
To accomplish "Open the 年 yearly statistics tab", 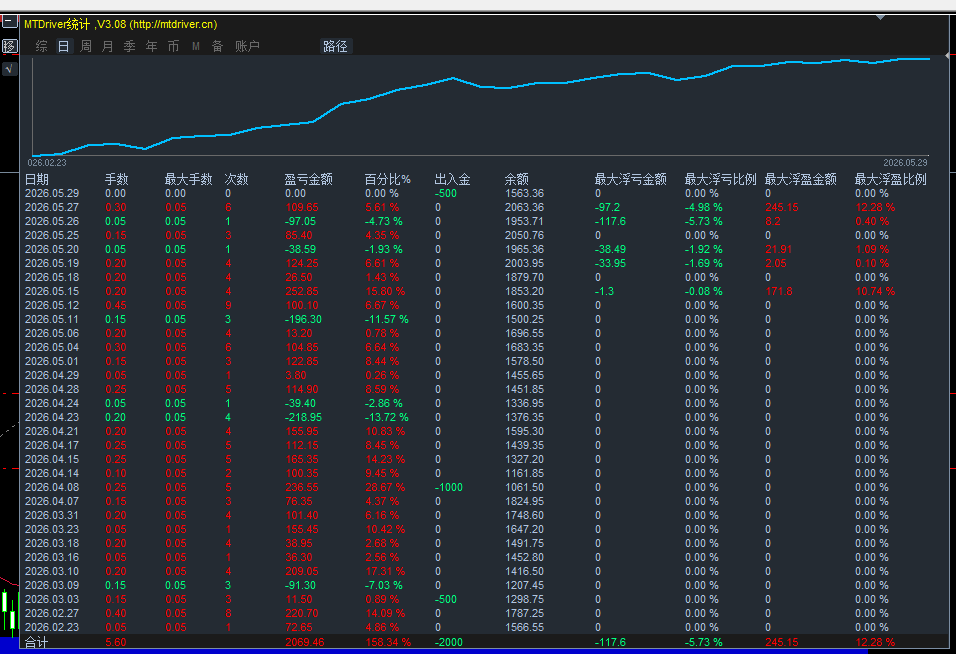I will tap(151, 46).
